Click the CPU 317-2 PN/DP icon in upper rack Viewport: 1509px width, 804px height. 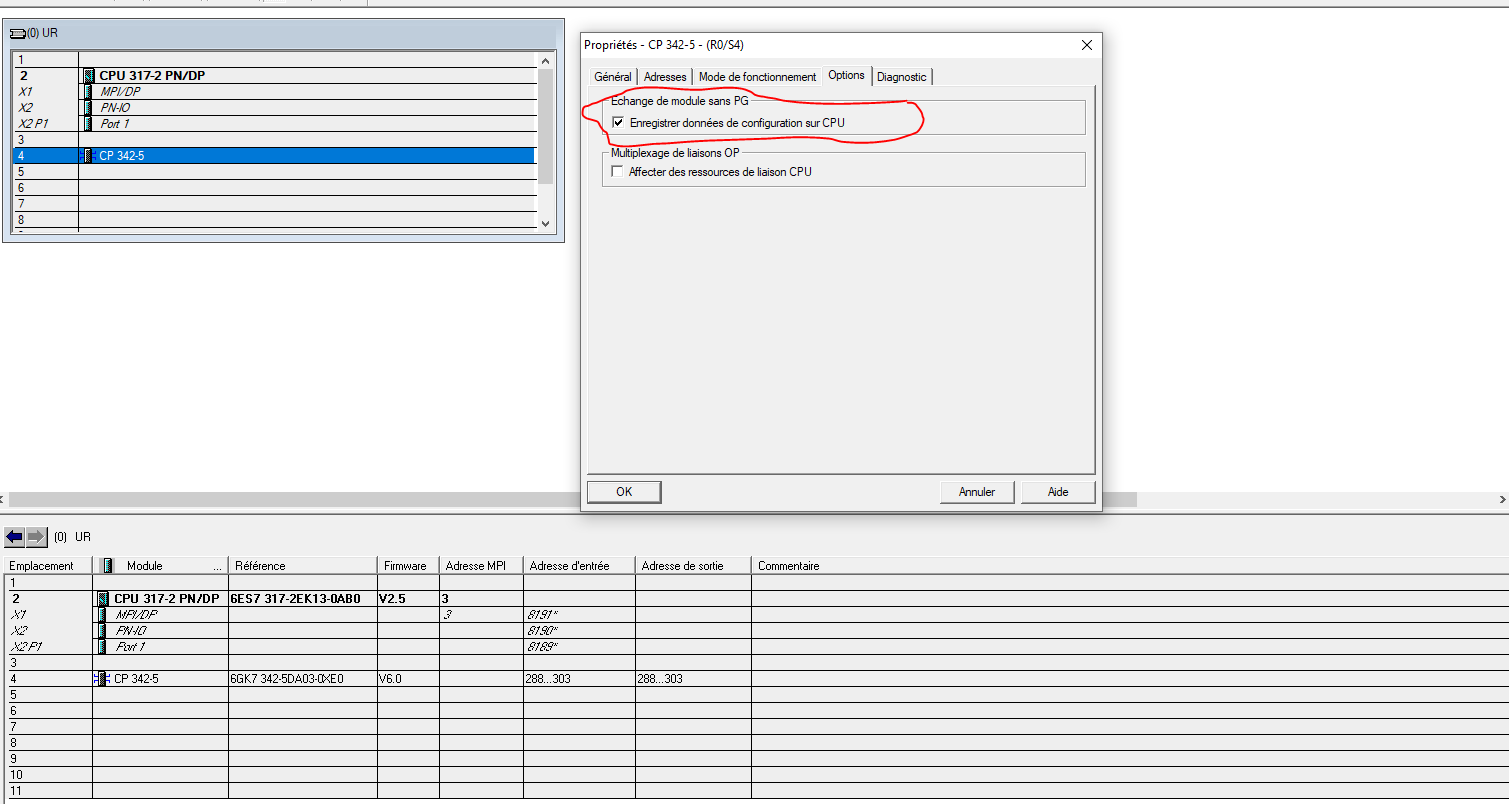pos(89,76)
